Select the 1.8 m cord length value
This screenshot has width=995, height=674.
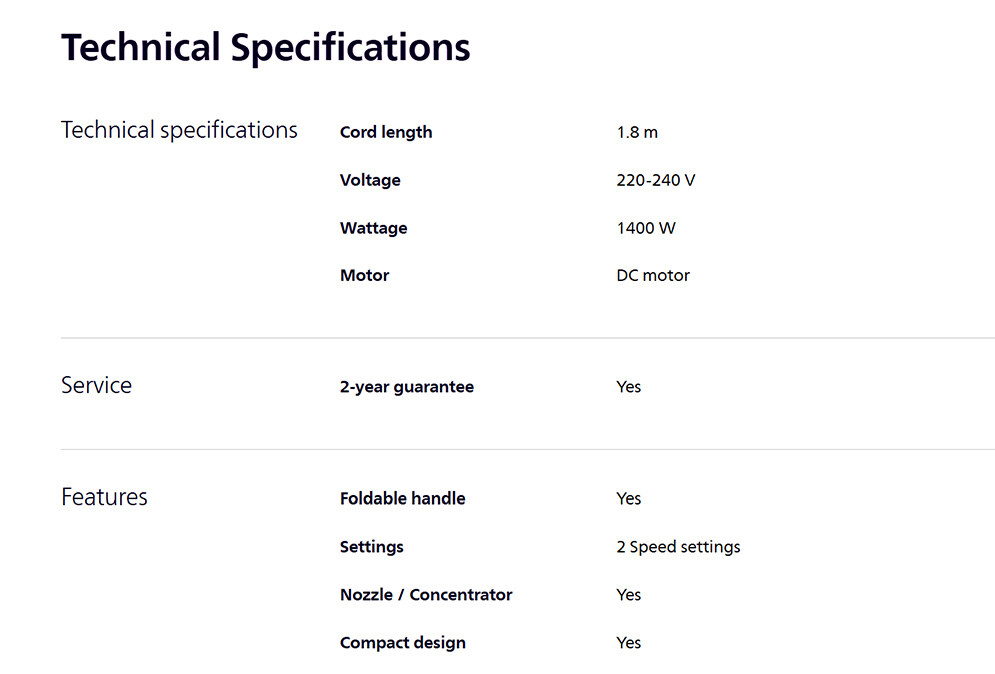(x=637, y=132)
